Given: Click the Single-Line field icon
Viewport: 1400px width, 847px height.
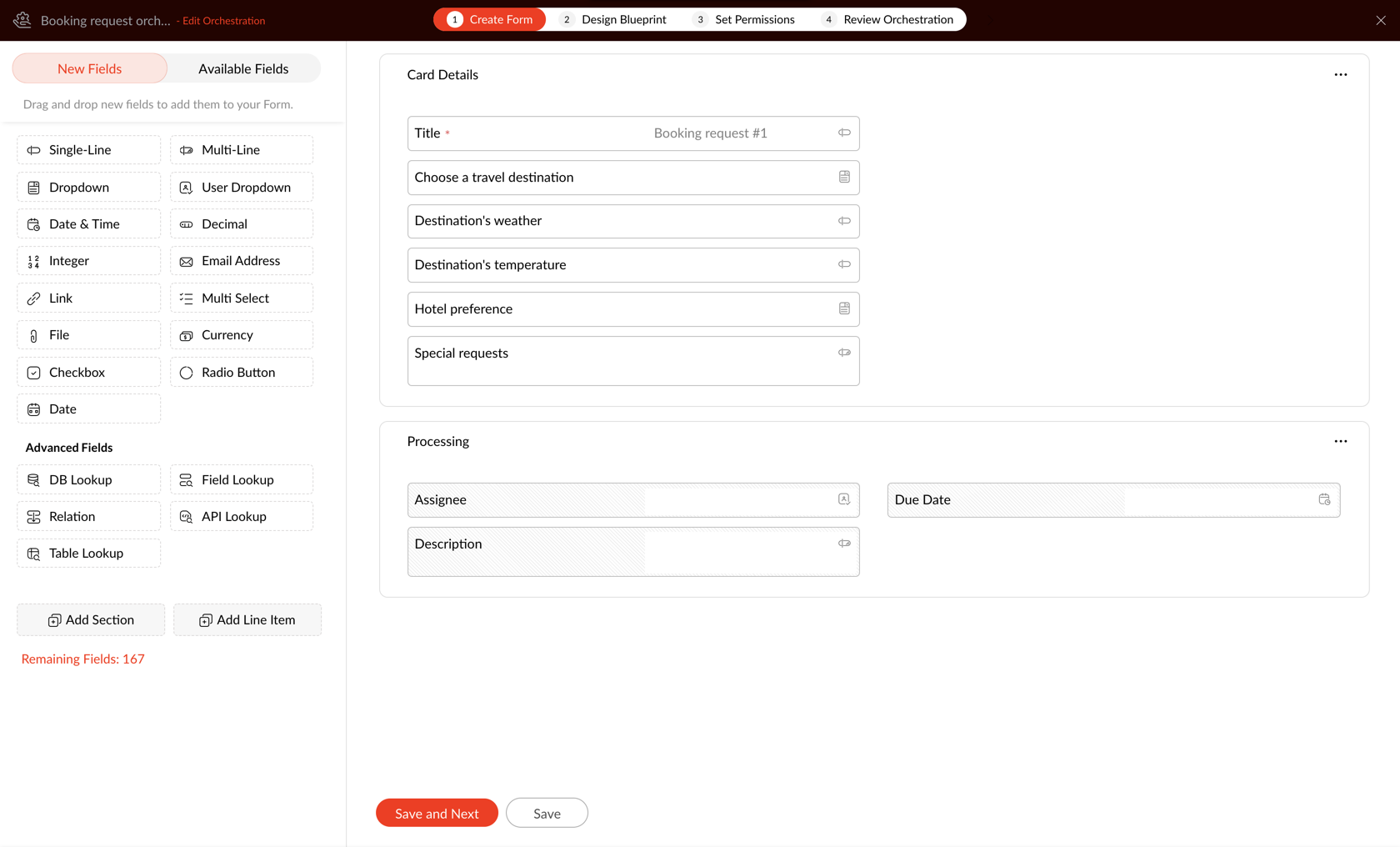Looking at the screenshot, I should (x=33, y=150).
